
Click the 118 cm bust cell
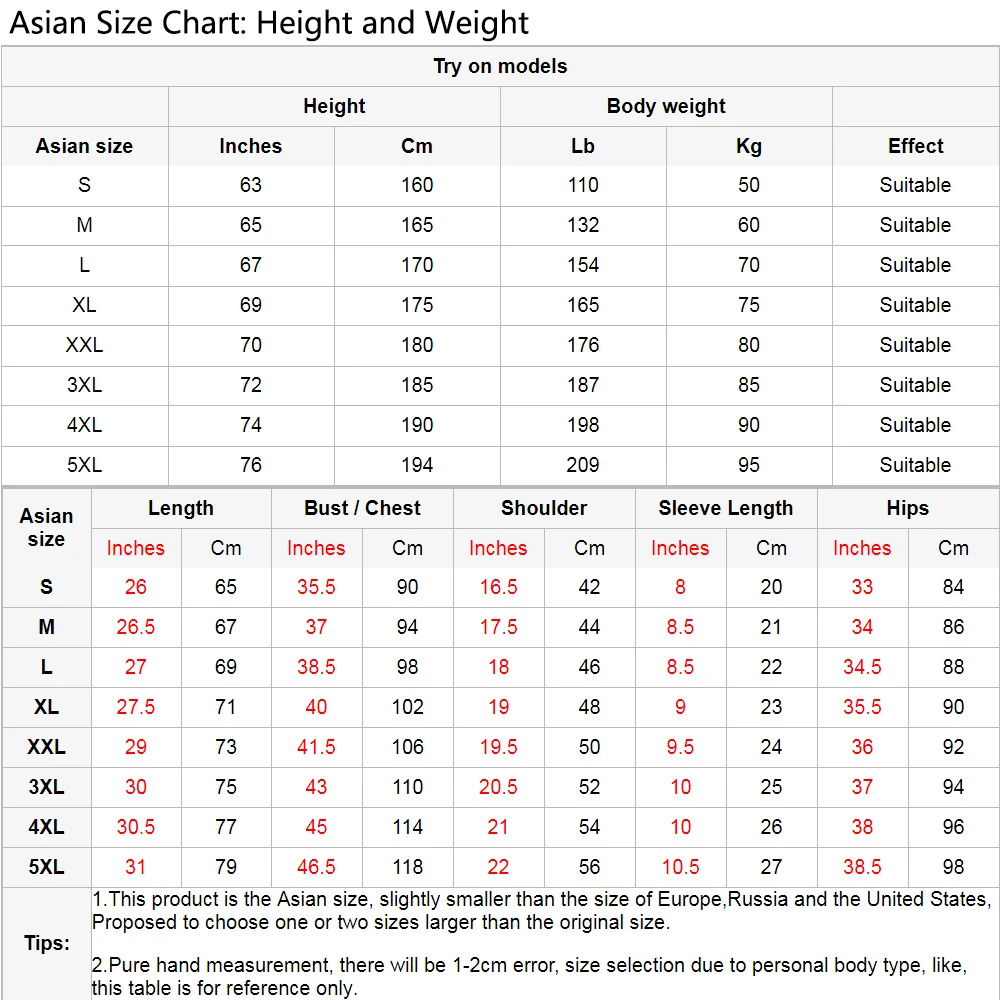pyautogui.click(x=407, y=867)
